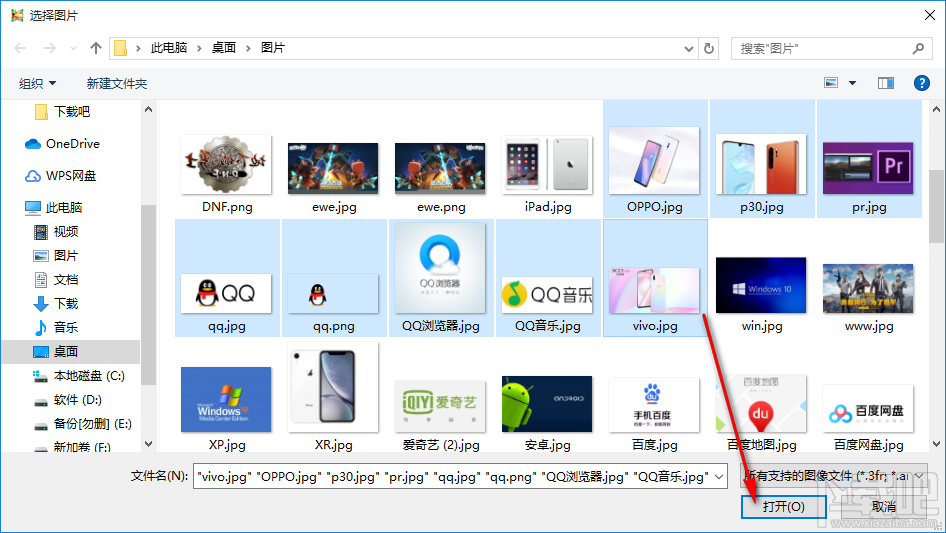Click the Back navigation arrow
The width and height of the screenshot is (946, 533).
(21, 48)
